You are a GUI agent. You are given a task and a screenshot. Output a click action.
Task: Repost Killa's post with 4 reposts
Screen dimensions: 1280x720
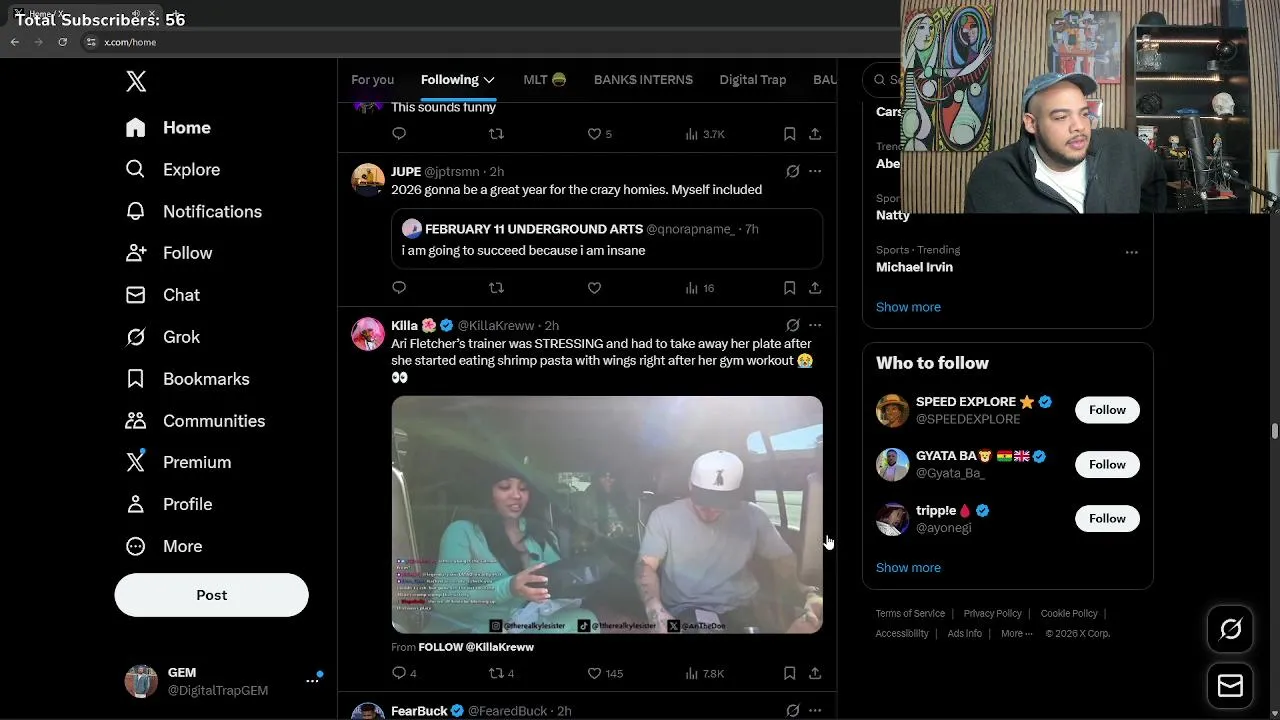click(501, 674)
